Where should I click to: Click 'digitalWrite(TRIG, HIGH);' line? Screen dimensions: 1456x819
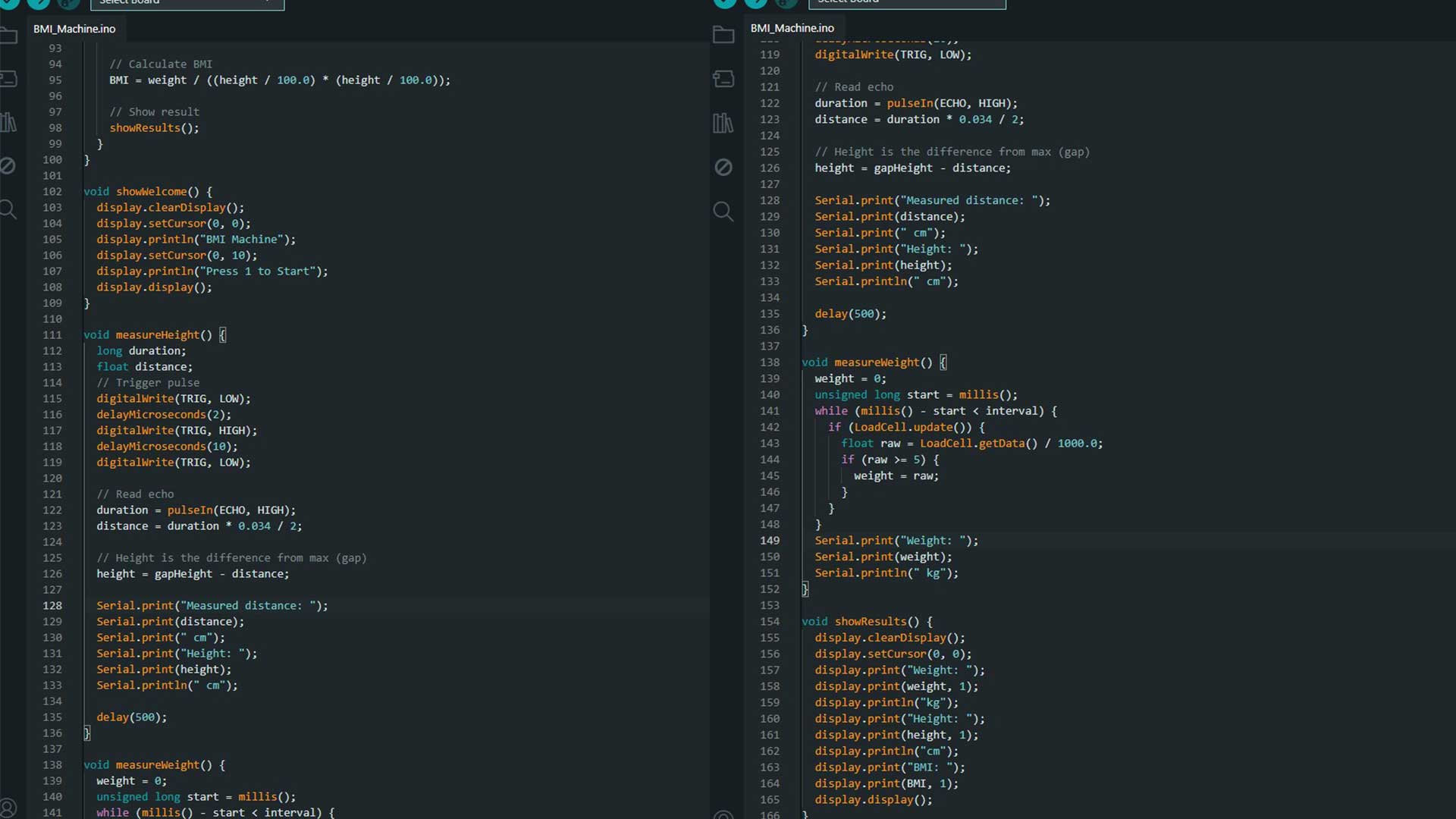point(177,430)
